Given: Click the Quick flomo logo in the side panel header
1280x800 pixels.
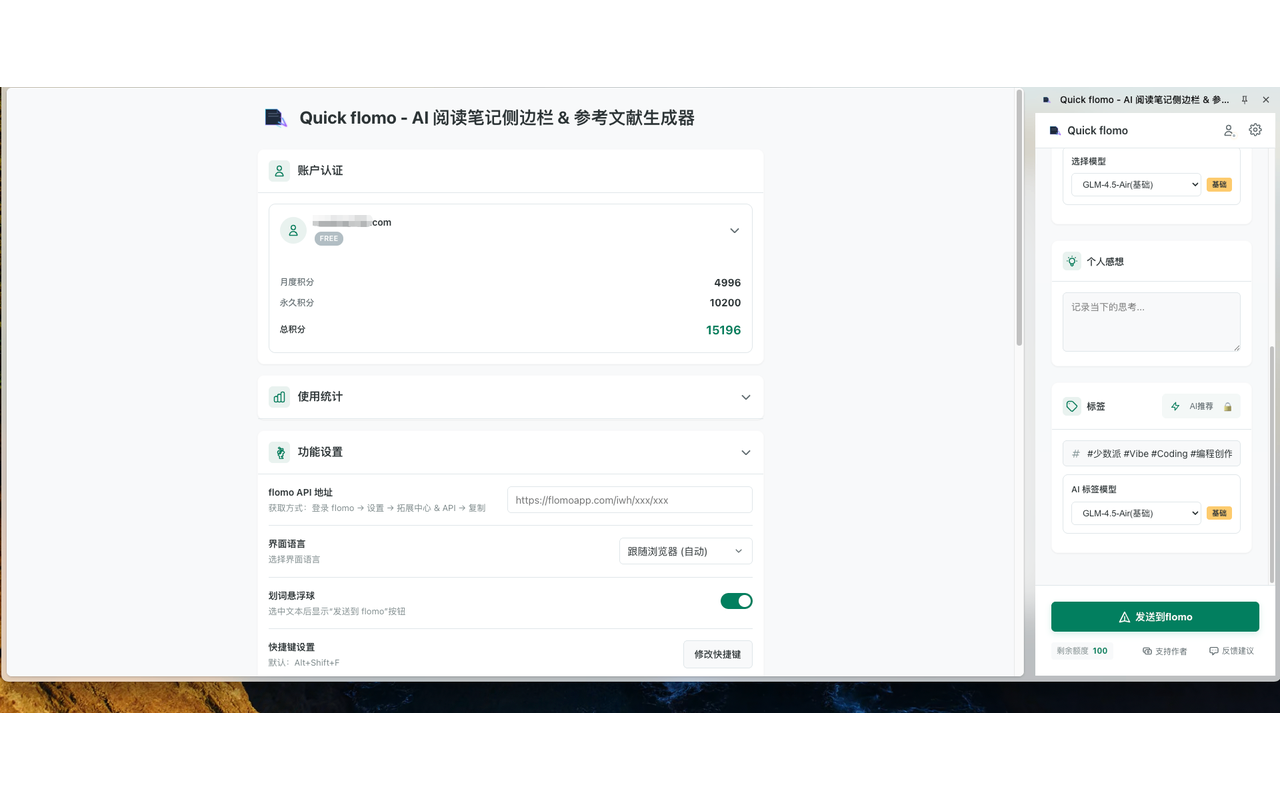Looking at the screenshot, I should (x=1054, y=130).
